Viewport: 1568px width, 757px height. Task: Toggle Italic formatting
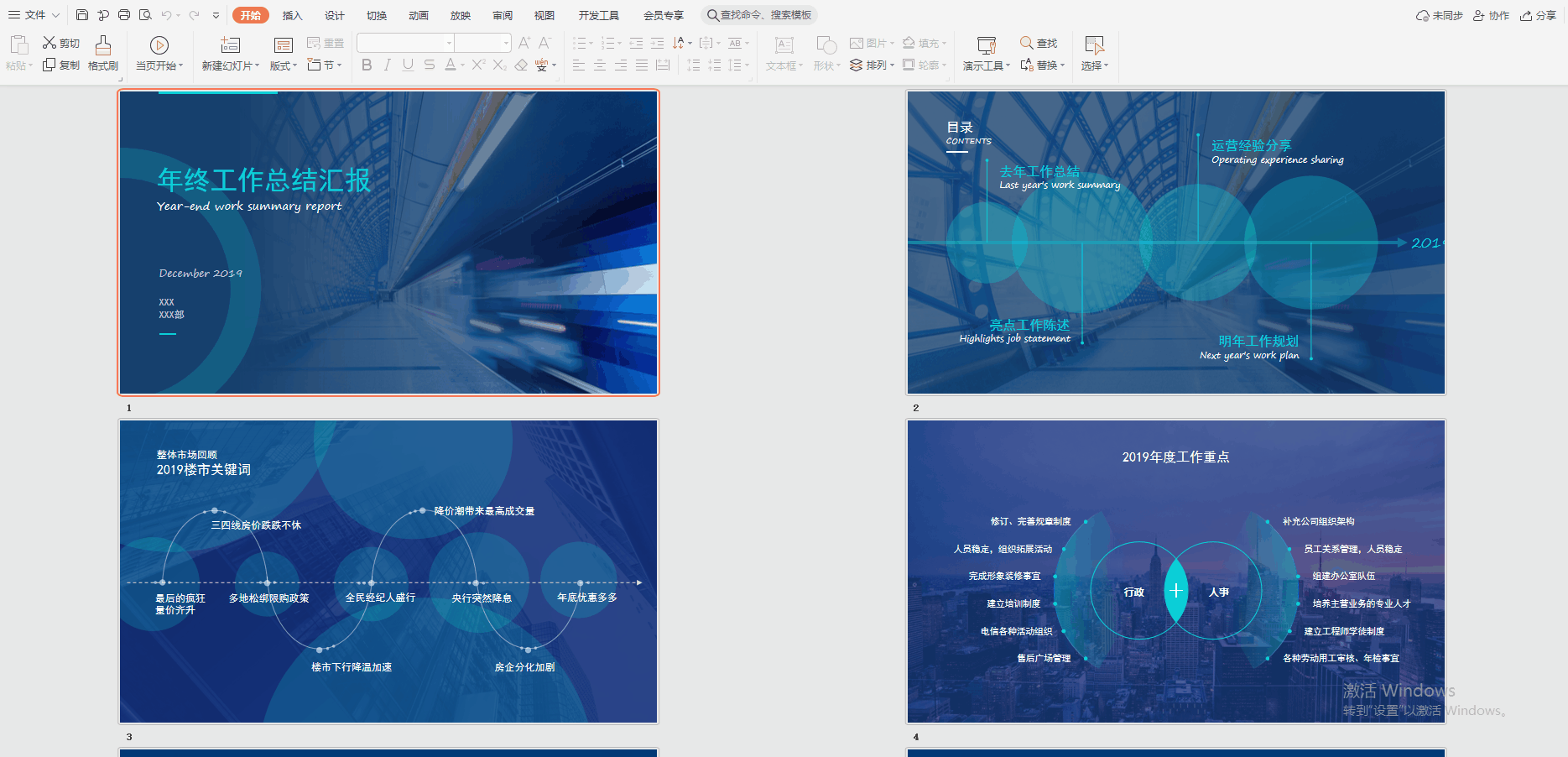(387, 65)
